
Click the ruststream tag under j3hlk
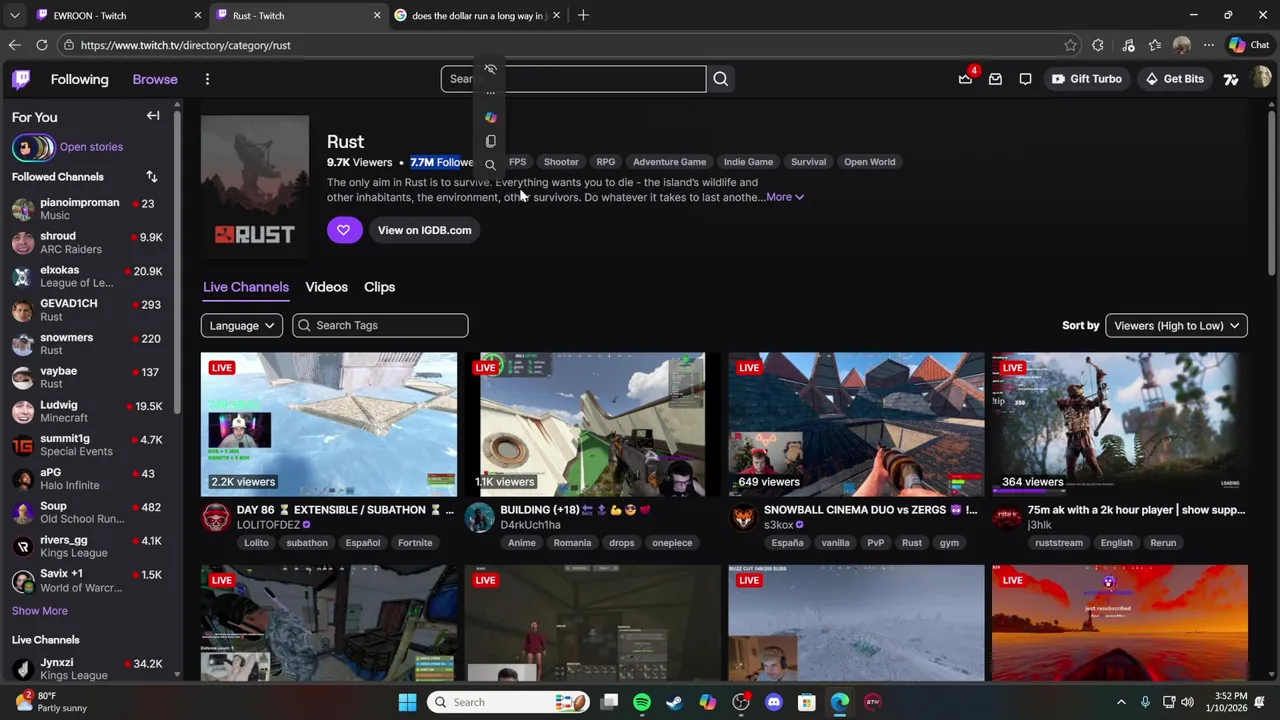(1059, 543)
